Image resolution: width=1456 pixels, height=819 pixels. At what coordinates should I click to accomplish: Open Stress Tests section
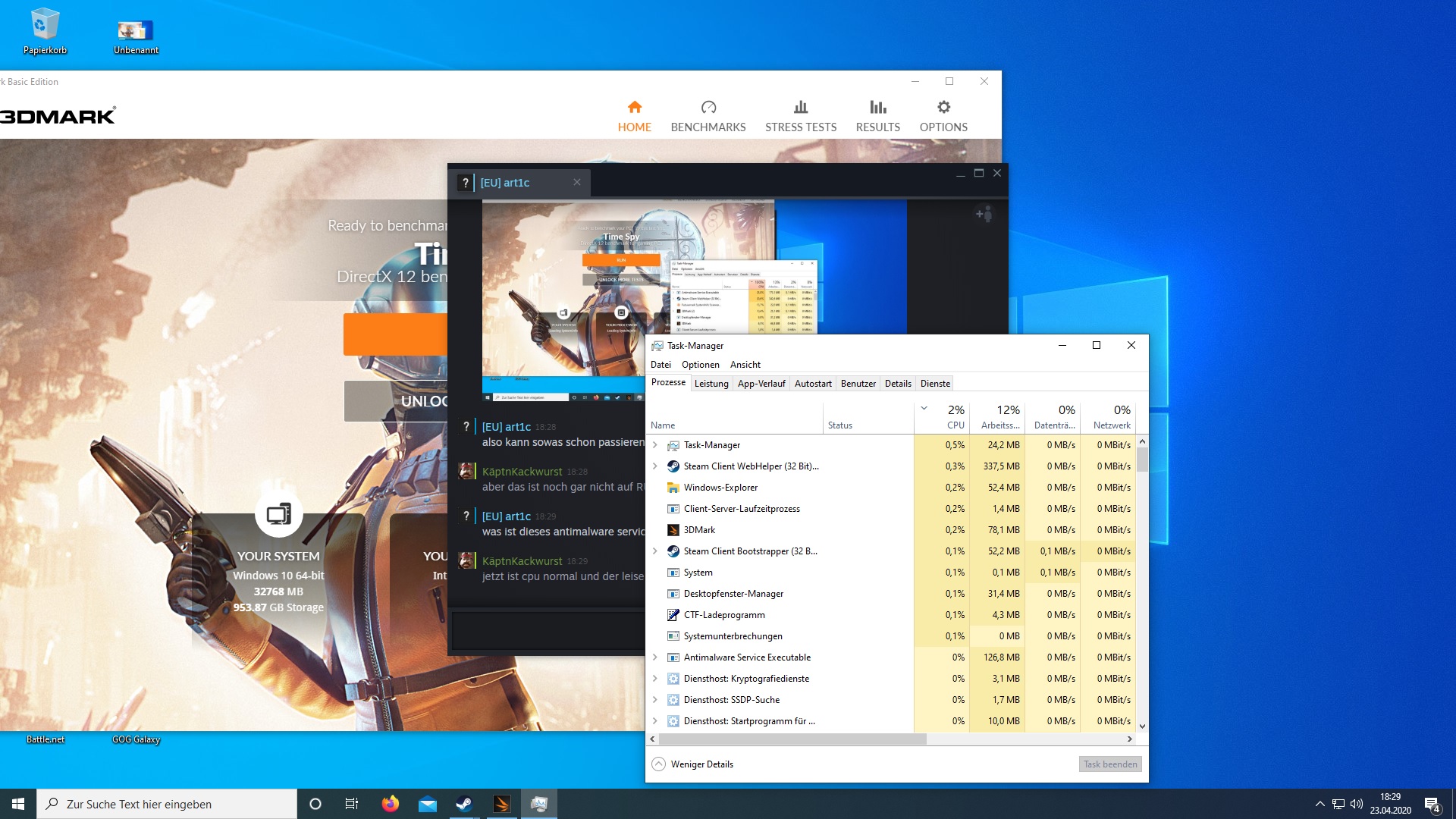pos(800,116)
